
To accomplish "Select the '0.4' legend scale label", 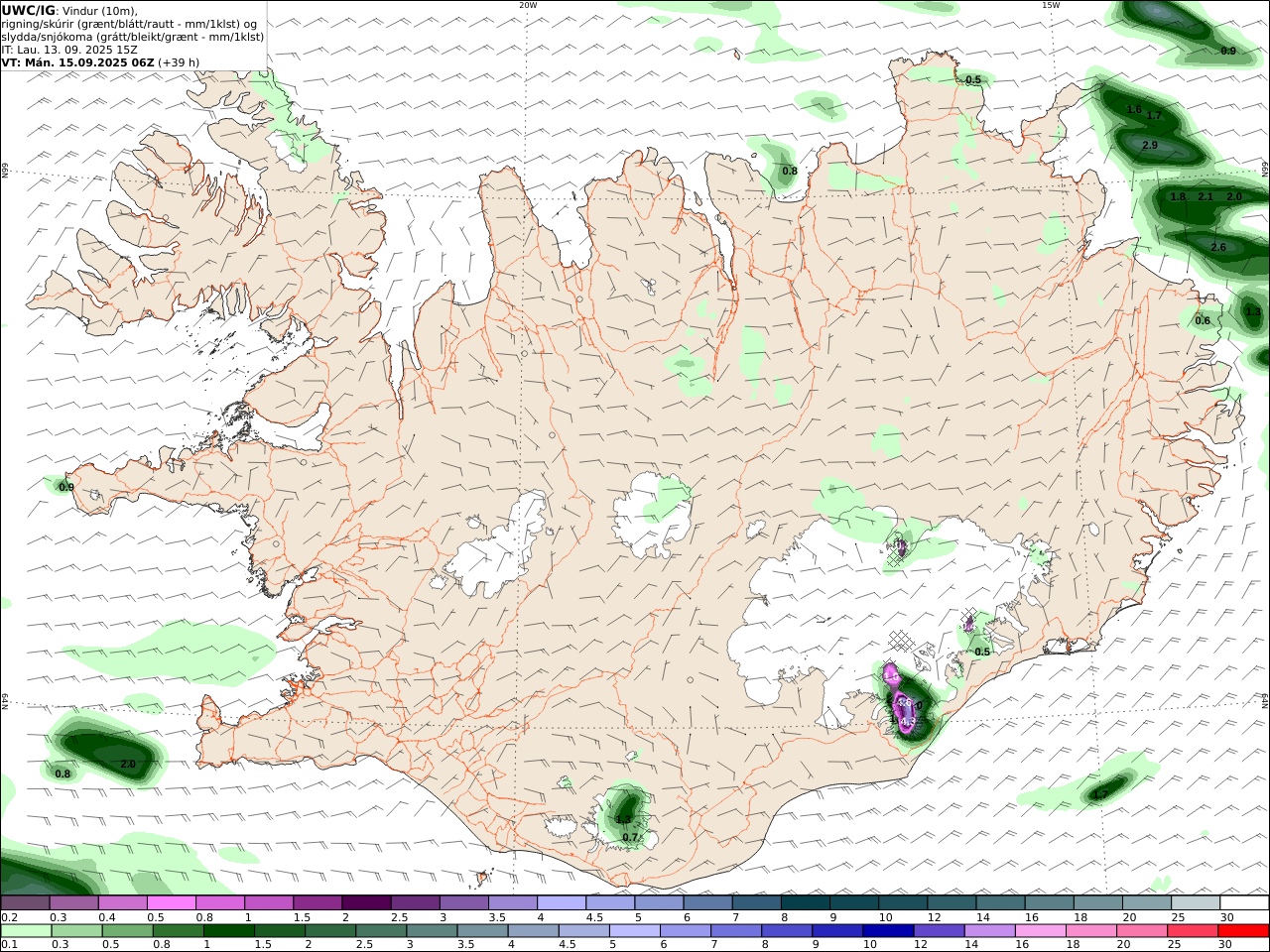I will click(107, 917).
